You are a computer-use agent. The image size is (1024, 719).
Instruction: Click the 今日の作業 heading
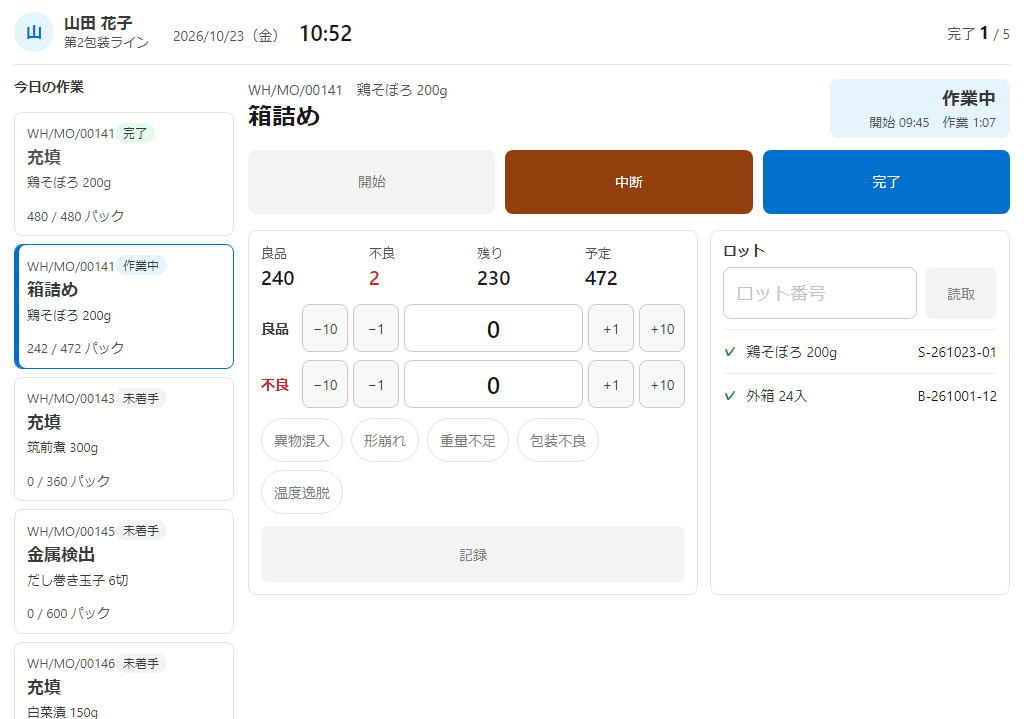[49, 87]
